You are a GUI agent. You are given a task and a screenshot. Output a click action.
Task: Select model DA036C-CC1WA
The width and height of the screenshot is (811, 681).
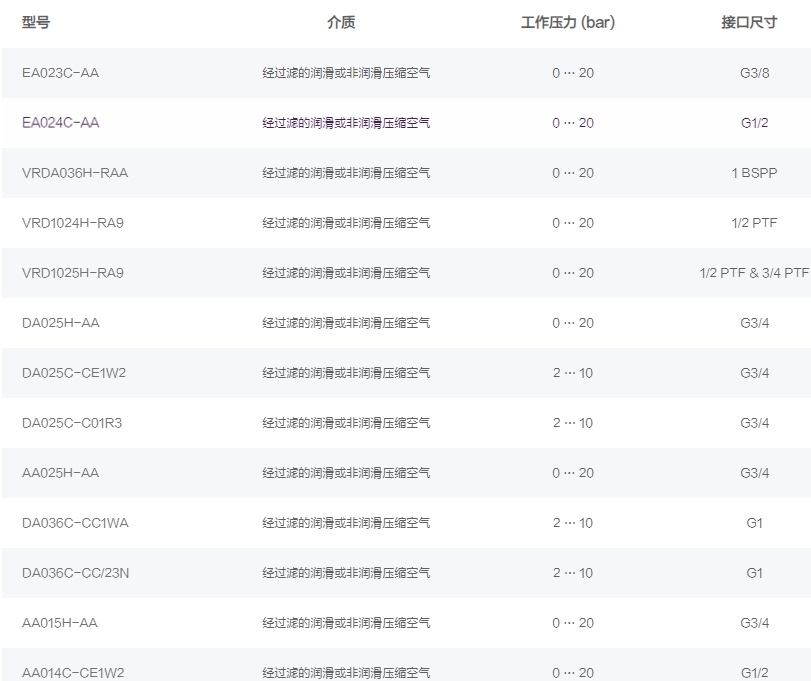click(75, 523)
